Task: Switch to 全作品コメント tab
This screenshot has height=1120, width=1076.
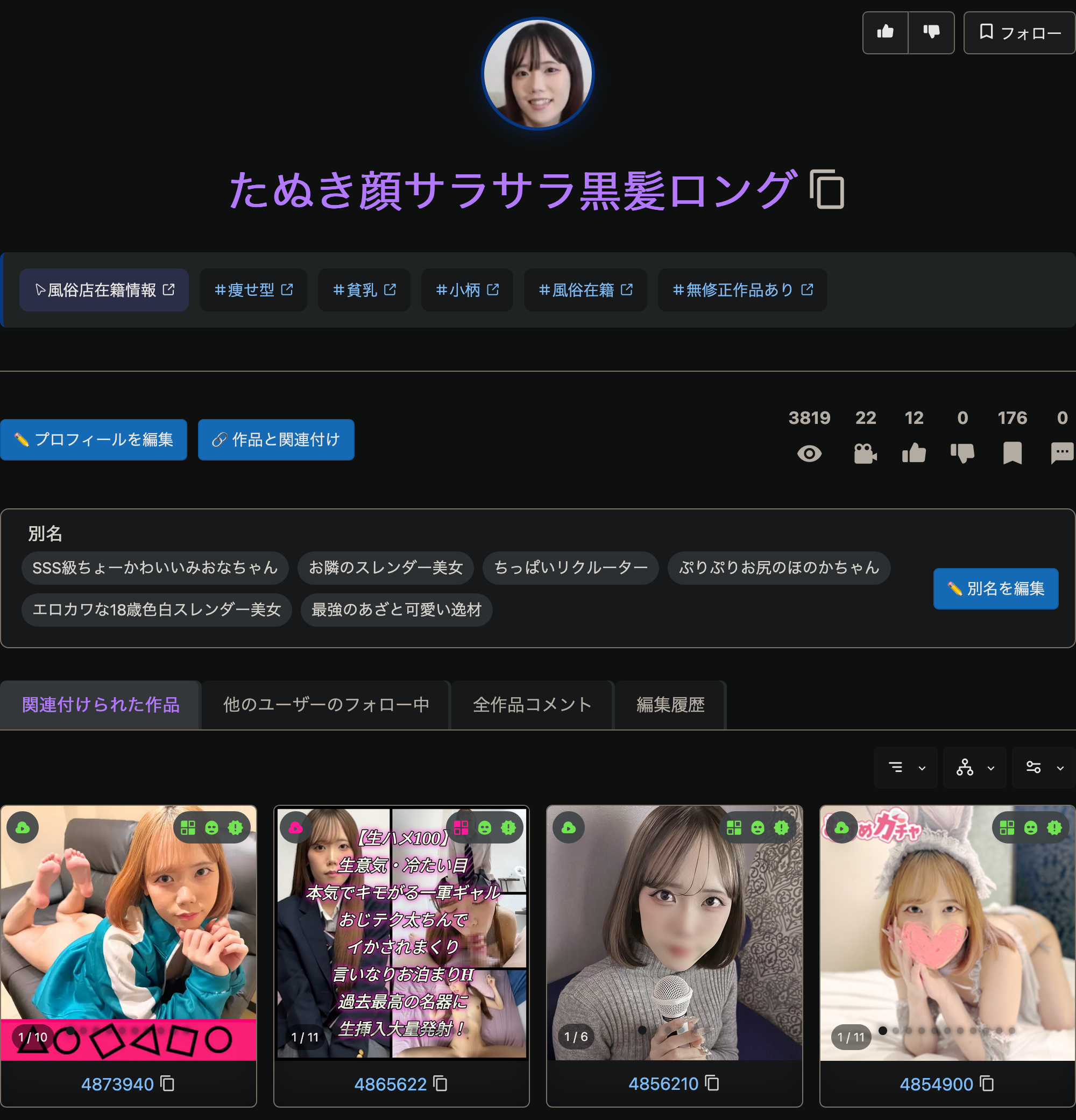Action: point(532,705)
